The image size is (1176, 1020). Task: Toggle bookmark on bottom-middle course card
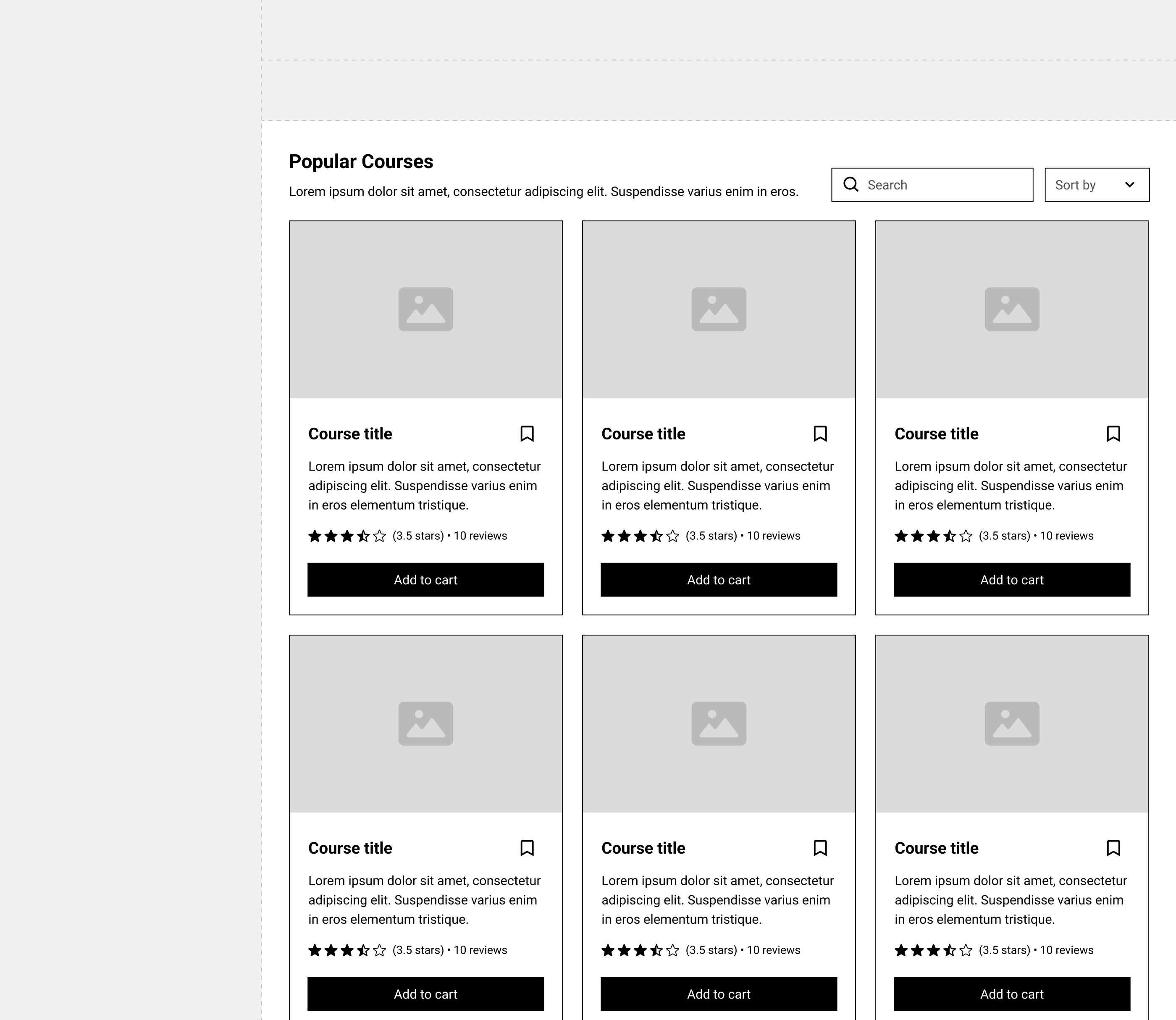coord(820,848)
